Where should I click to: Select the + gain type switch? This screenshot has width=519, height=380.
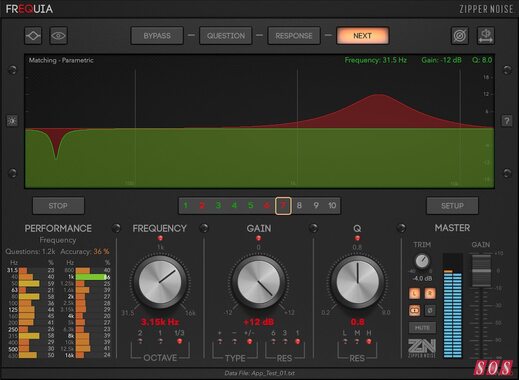[220, 341]
